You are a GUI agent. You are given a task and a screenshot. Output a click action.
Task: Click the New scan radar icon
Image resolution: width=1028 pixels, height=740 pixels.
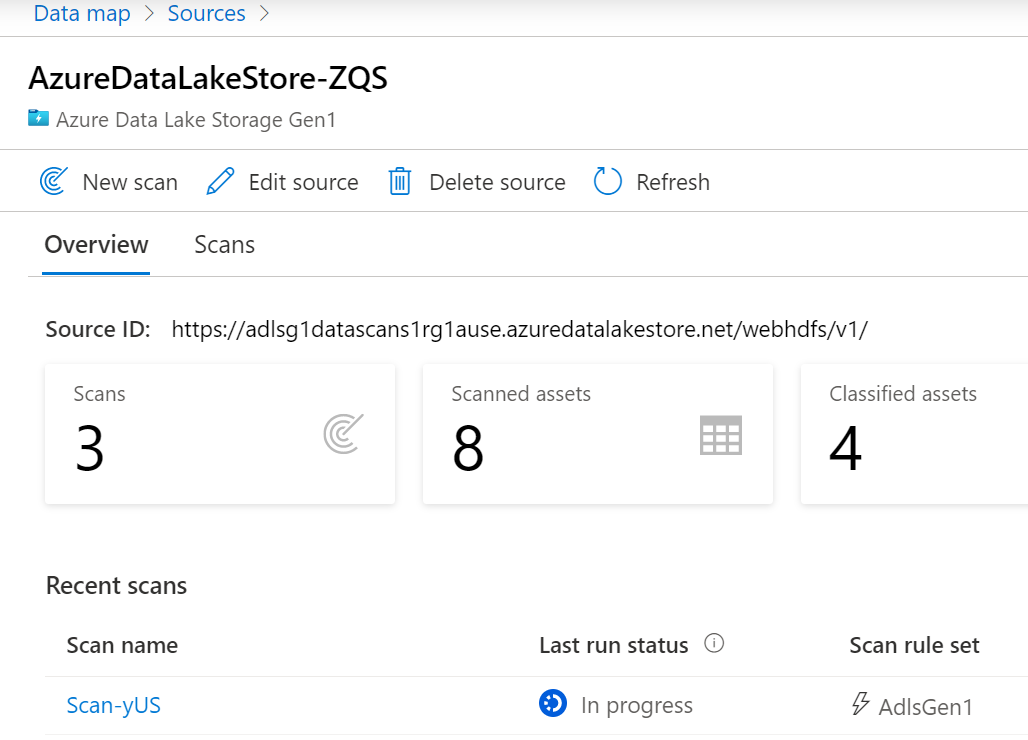tap(53, 182)
